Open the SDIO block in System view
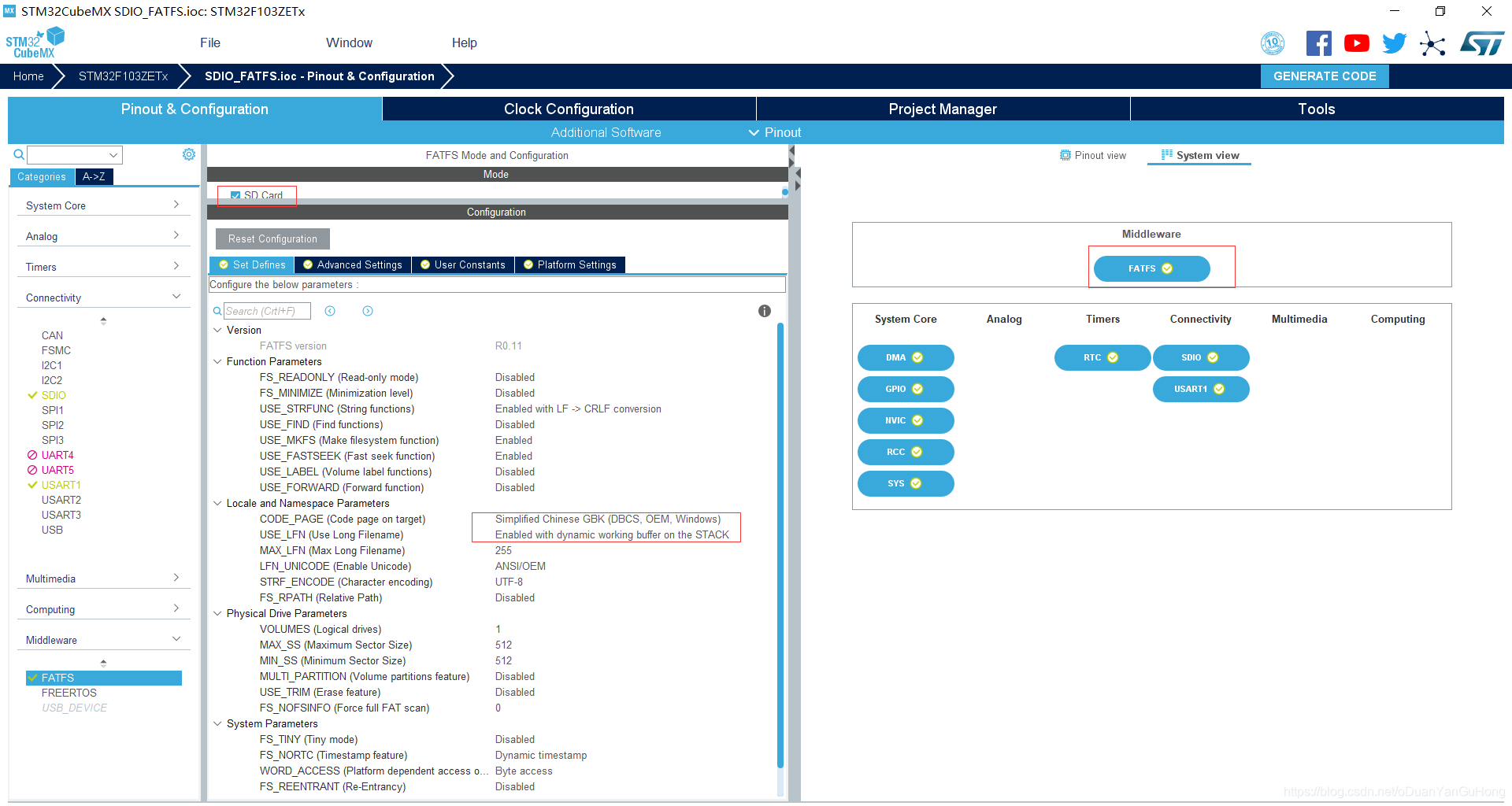 pos(1201,357)
